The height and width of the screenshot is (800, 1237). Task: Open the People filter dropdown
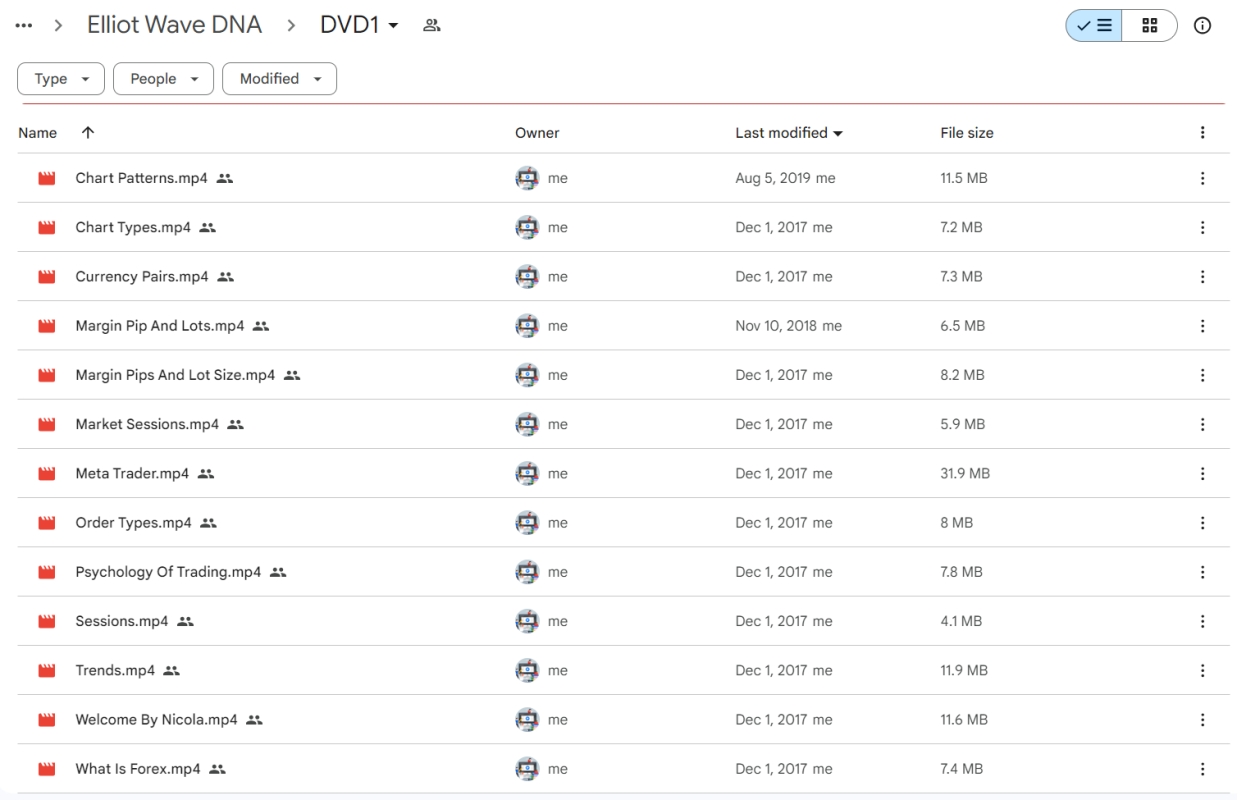(x=163, y=79)
